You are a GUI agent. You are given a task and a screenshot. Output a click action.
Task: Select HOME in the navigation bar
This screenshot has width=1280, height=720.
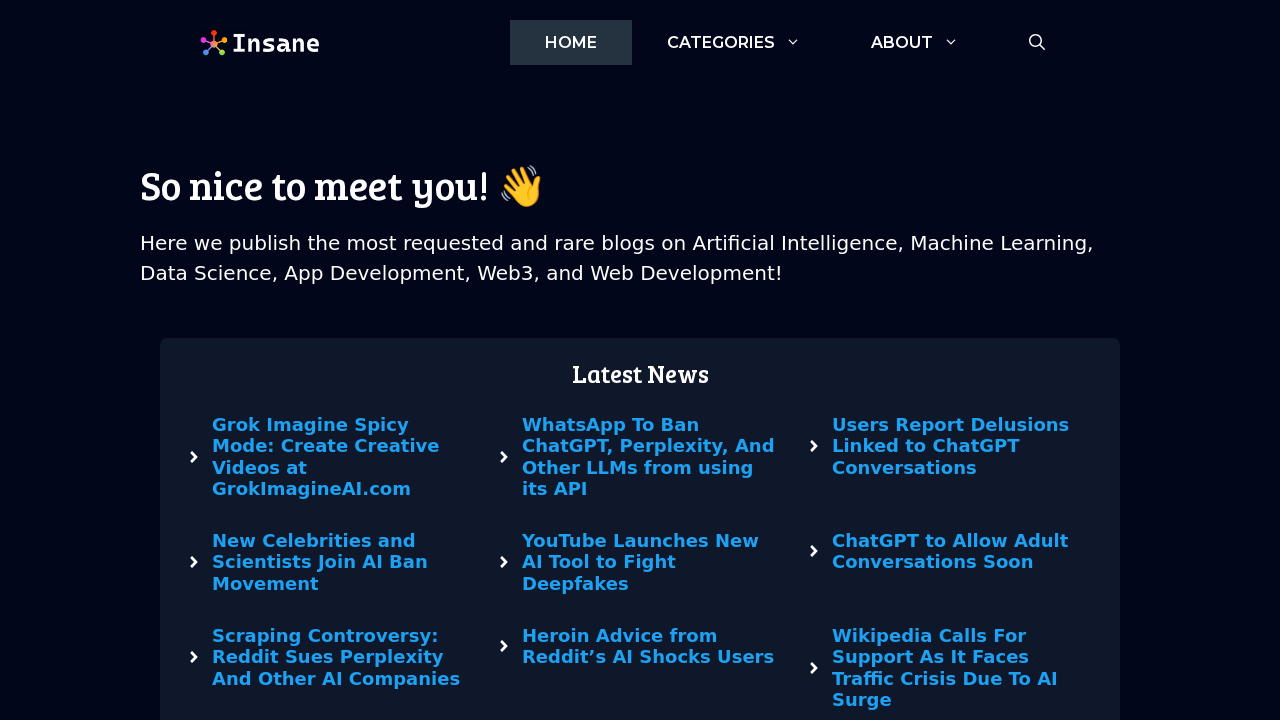[x=570, y=40]
